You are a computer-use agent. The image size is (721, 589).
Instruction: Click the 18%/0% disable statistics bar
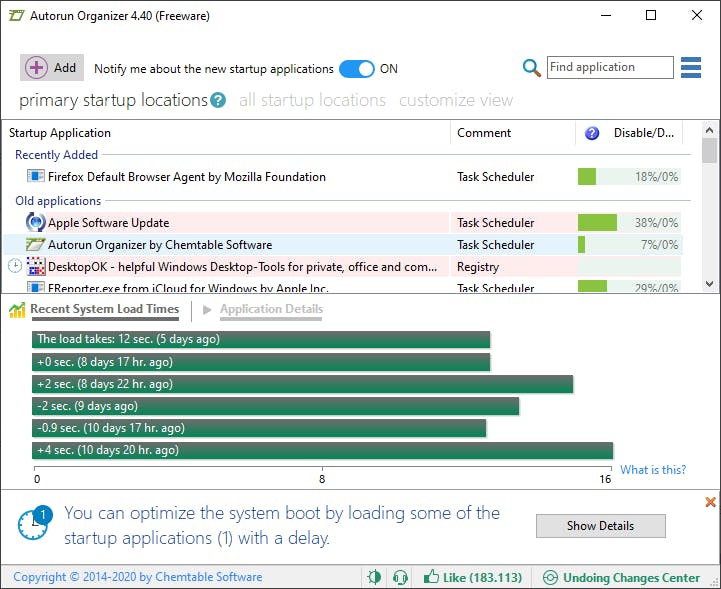click(629, 177)
